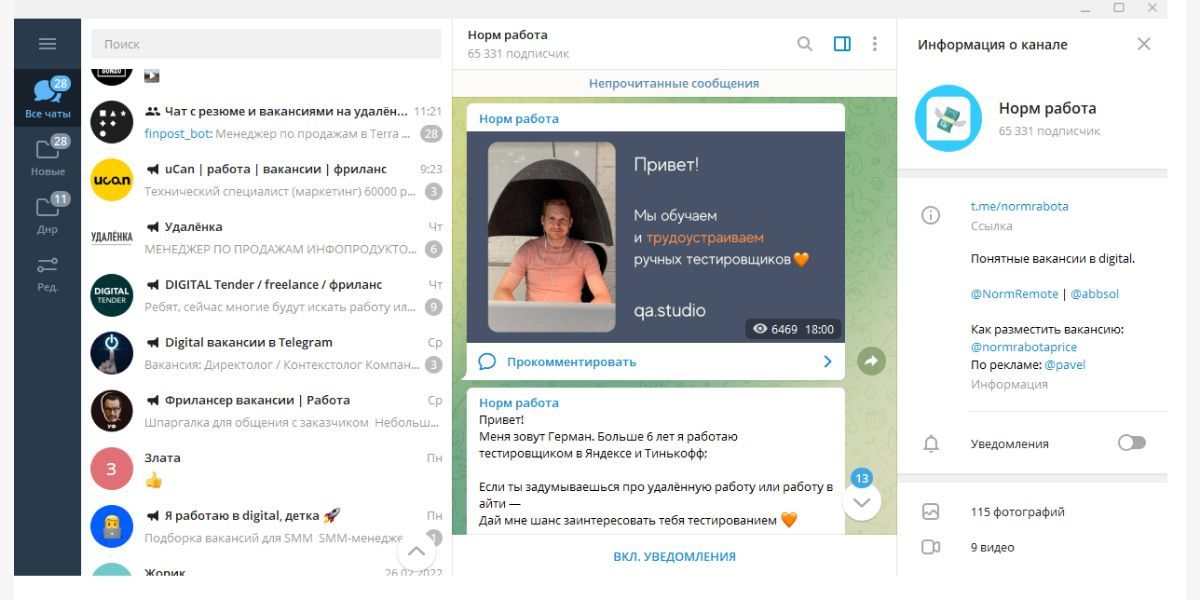Click the photos icon in the info panel
This screenshot has width=1200, height=600.
tap(931, 512)
